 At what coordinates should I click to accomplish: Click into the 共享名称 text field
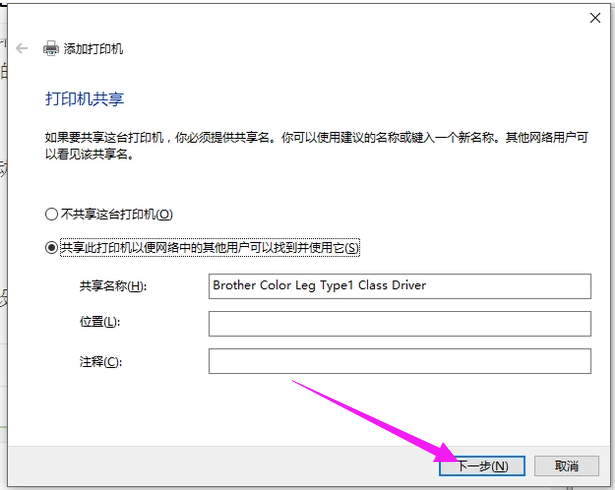point(395,286)
